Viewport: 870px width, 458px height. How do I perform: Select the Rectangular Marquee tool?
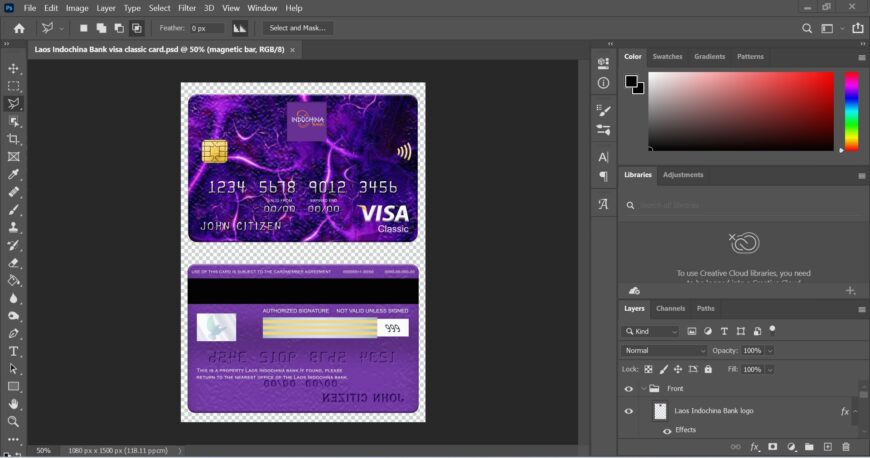[13, 86]
